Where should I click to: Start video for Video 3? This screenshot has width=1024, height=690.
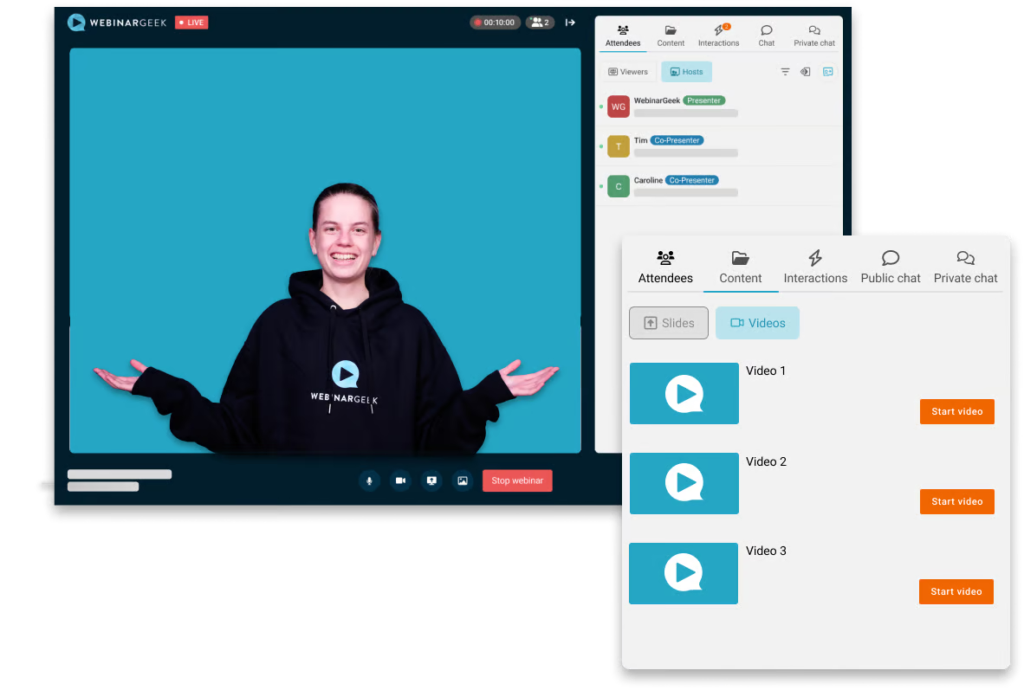pos(957,592)
